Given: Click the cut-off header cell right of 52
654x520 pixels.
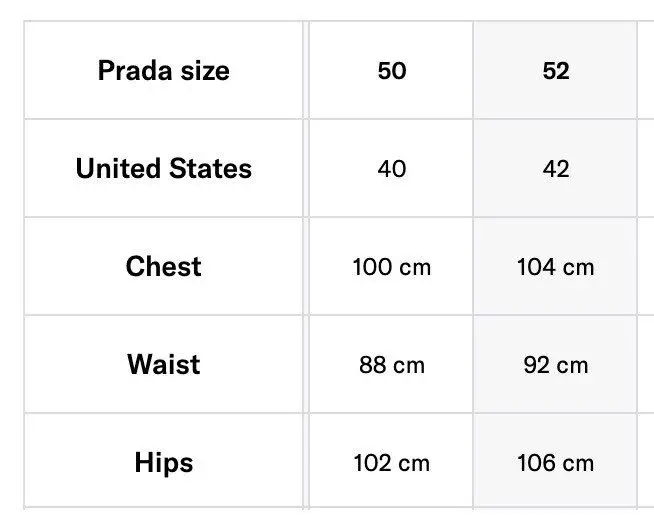Looking at the screenshot, I should click(646, 71).
